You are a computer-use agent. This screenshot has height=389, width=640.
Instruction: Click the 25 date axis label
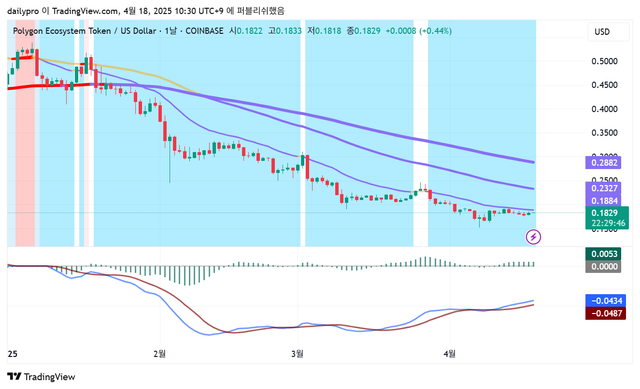click(13, 353)
